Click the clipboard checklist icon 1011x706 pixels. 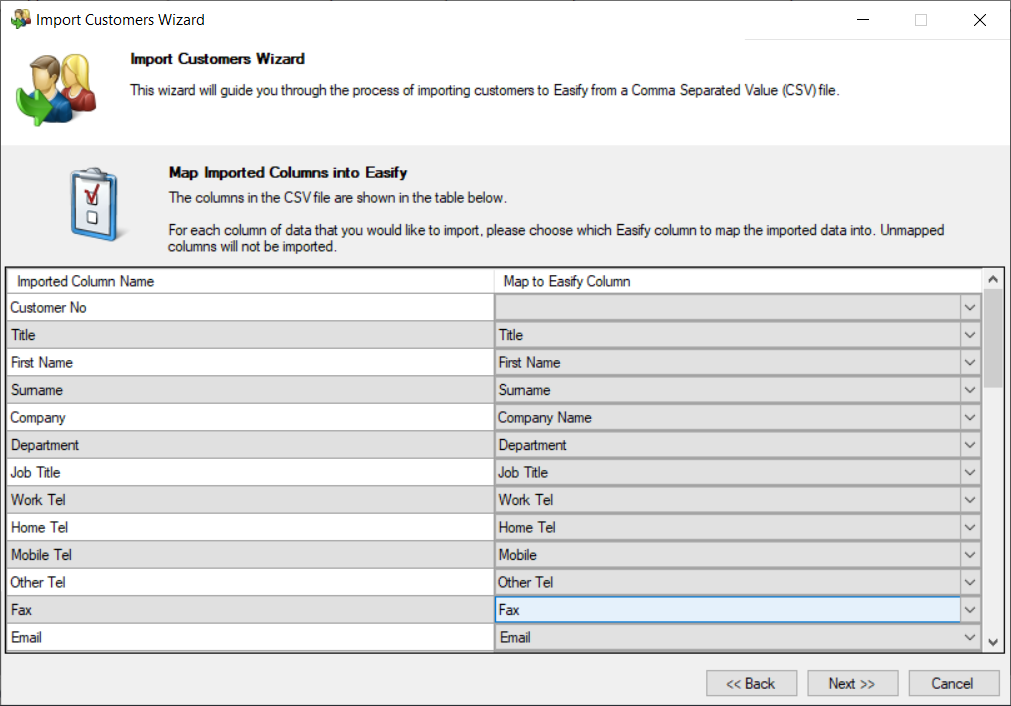(x=96, y=203)
